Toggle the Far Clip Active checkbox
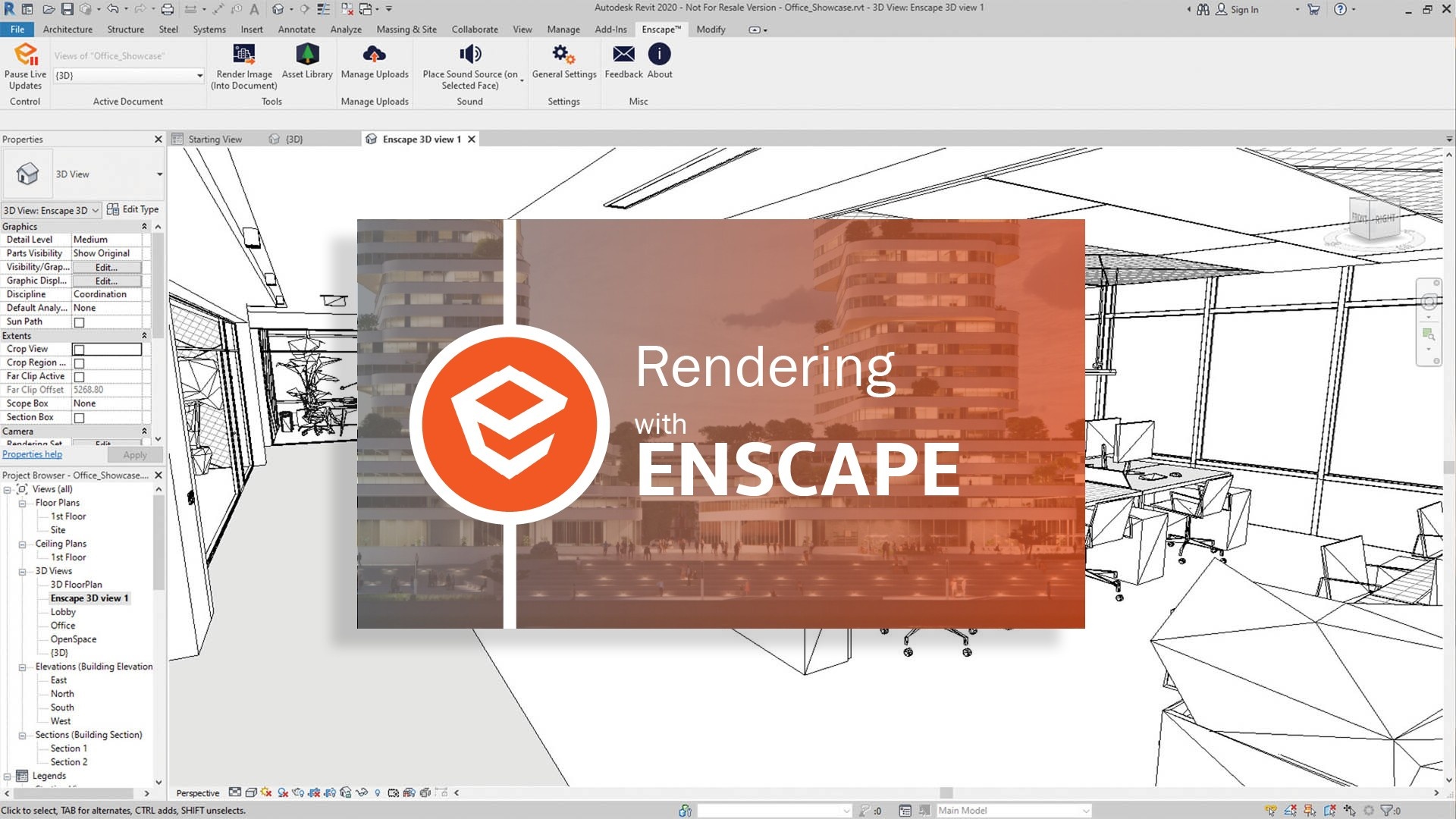The height and width of the screenshot is (819, 1456). [x=79, y=377]
